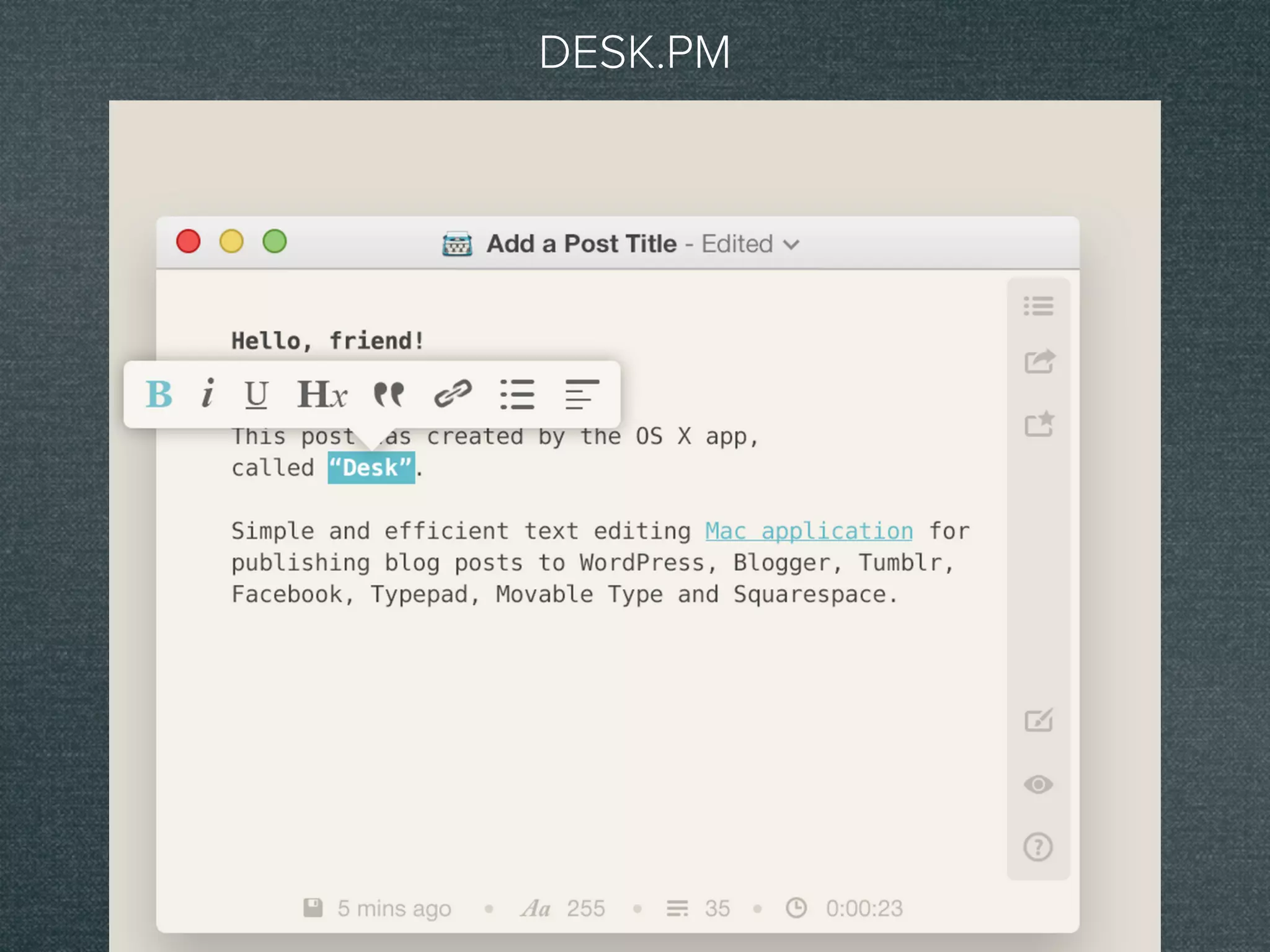Click the 0:00:23 timer value

[864, 909]
